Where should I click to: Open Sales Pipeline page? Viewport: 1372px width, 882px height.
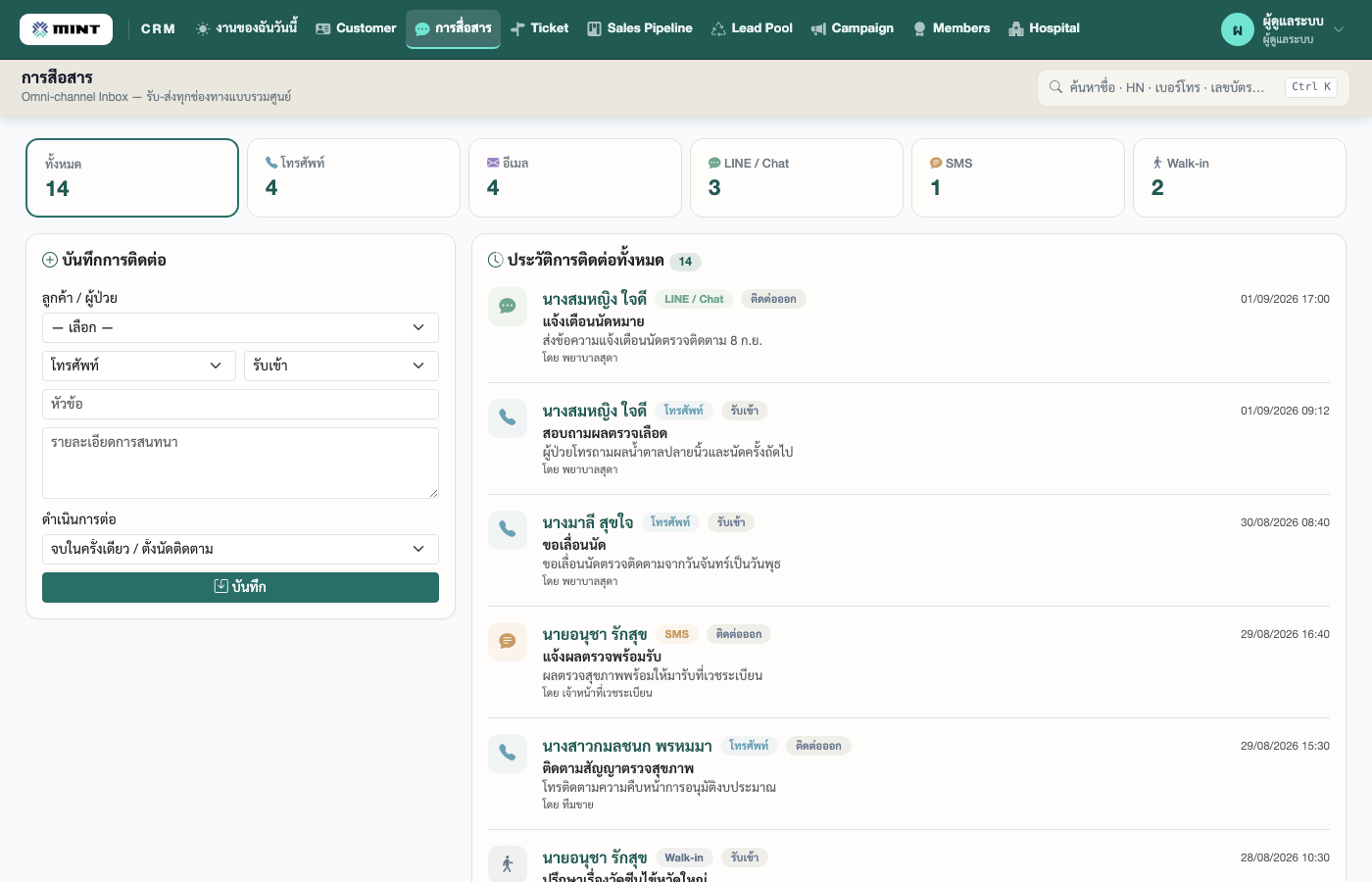pyautogui.click(x=639, y=28)
